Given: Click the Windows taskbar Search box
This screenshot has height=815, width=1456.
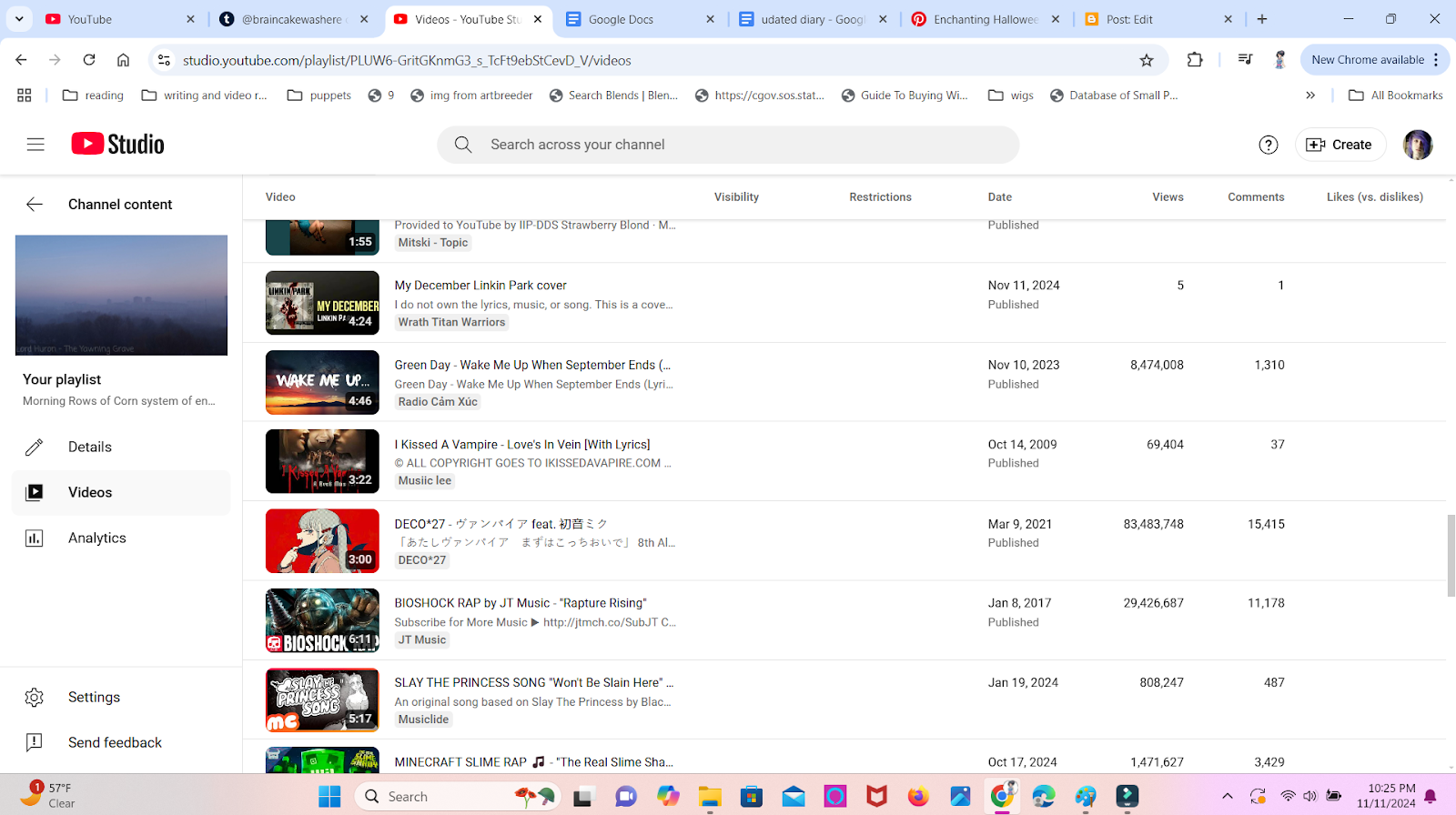Looking at the screenshot, I should coord(457,797).
